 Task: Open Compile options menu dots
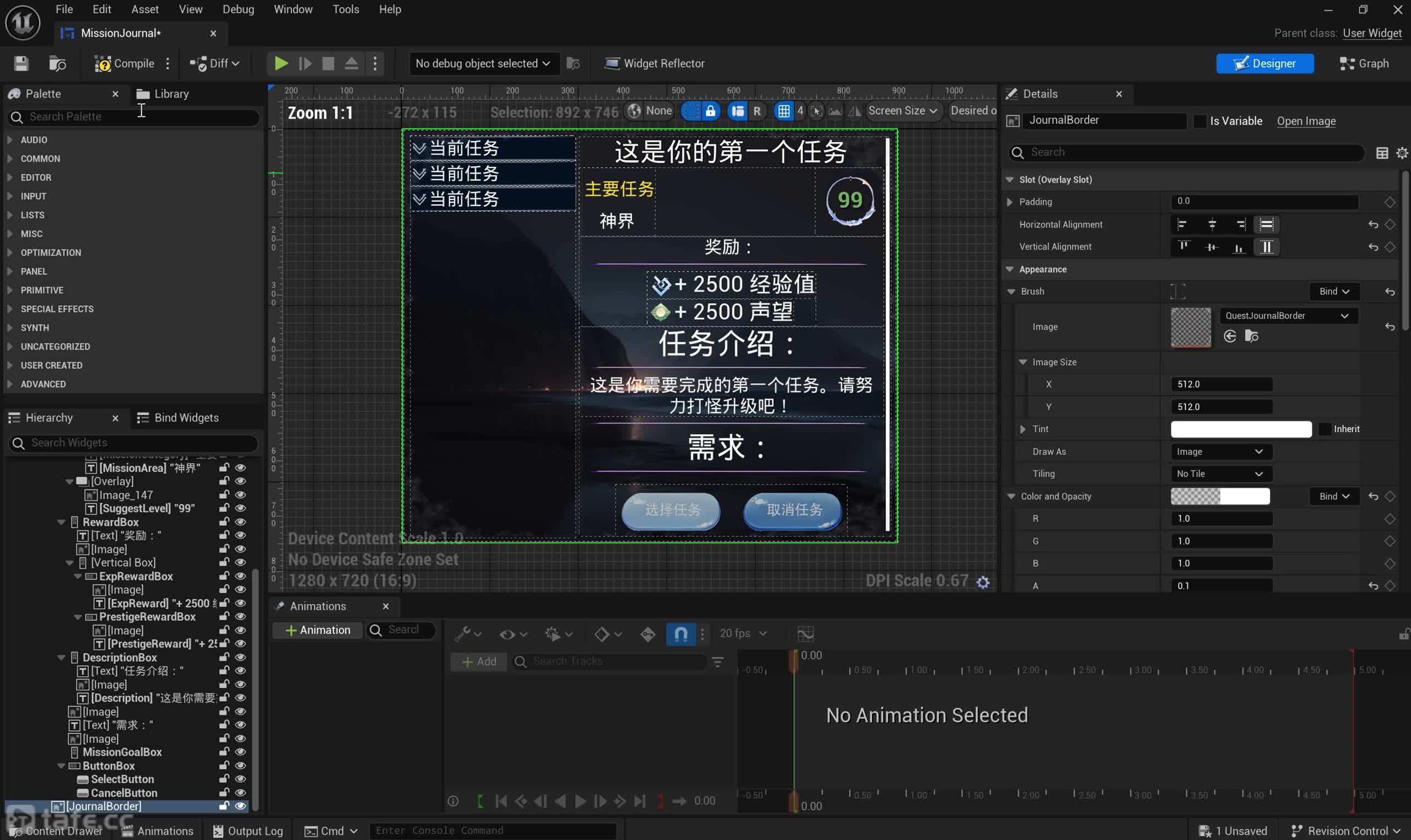point(168,63)
